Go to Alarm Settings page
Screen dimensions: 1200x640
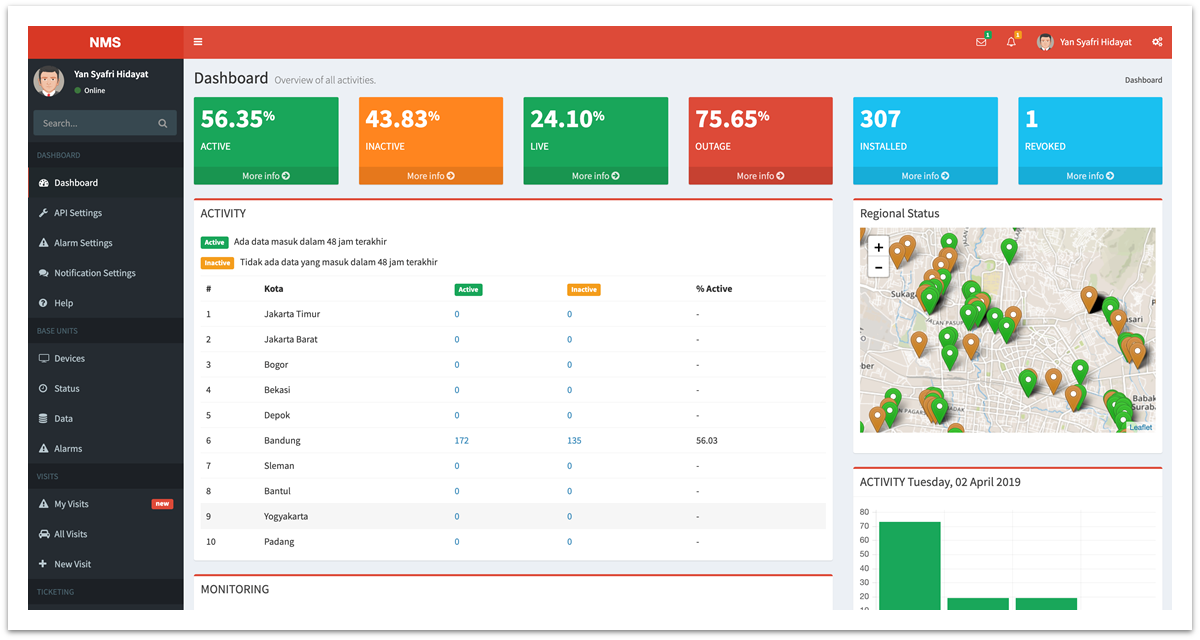point(83,243)
